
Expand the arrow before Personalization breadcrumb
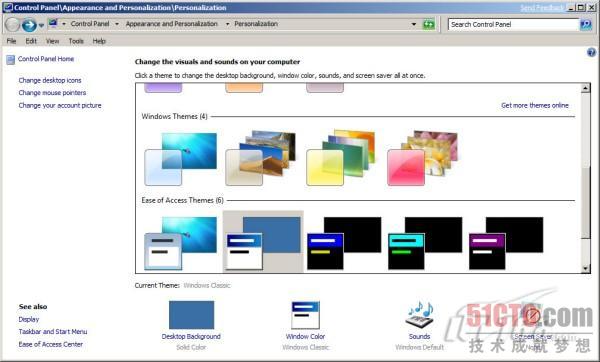(227, 24)
